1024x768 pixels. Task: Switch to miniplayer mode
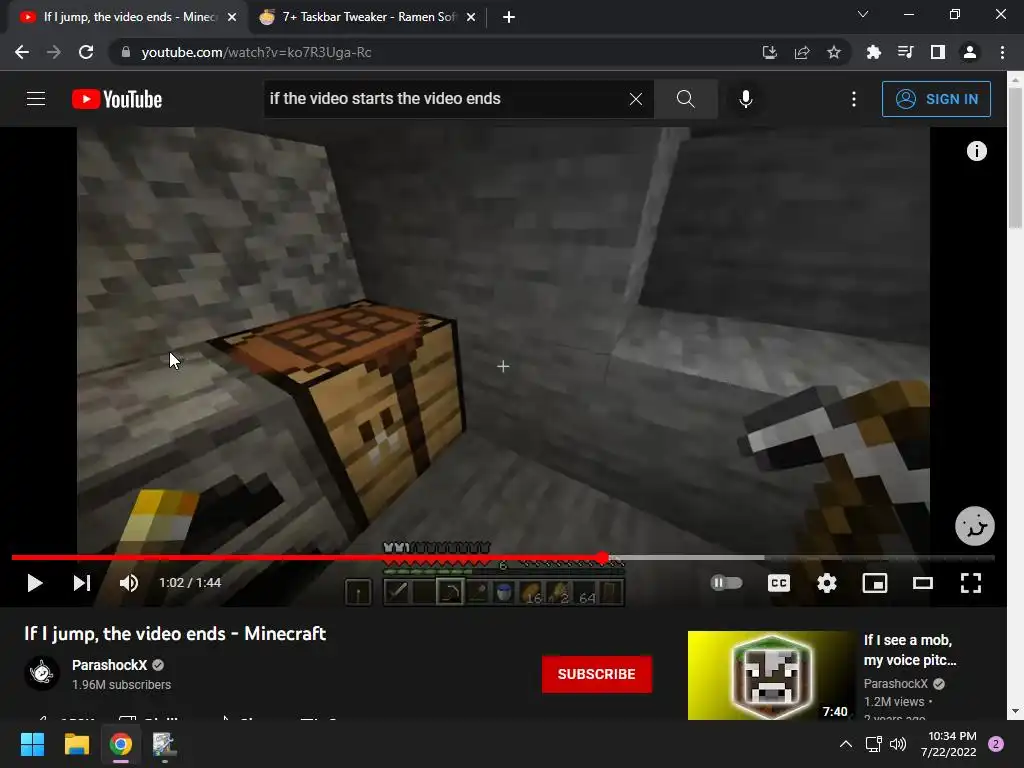[x=874, y=583]
